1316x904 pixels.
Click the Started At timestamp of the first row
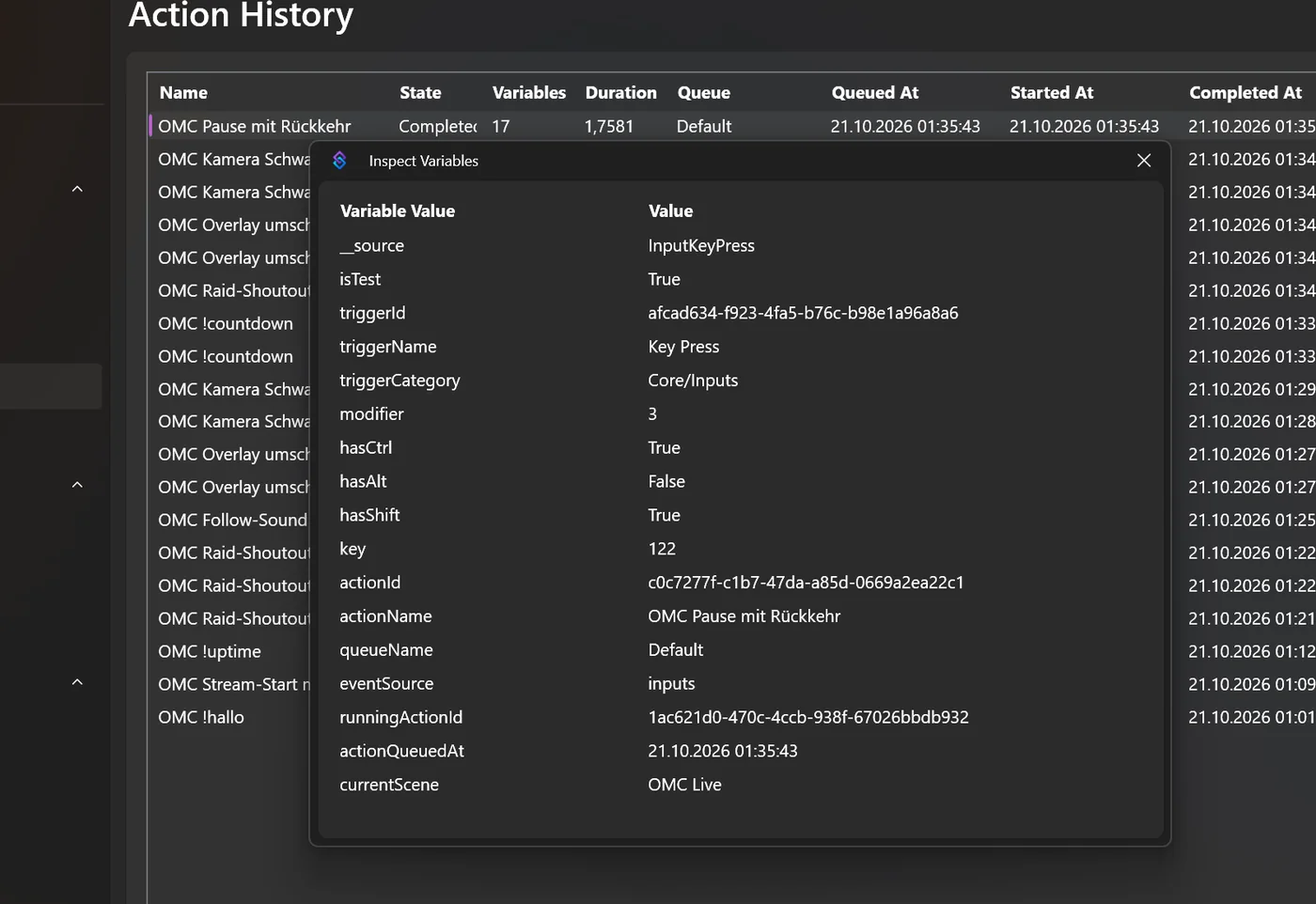pyautogui.click(x=1084, y=126)
